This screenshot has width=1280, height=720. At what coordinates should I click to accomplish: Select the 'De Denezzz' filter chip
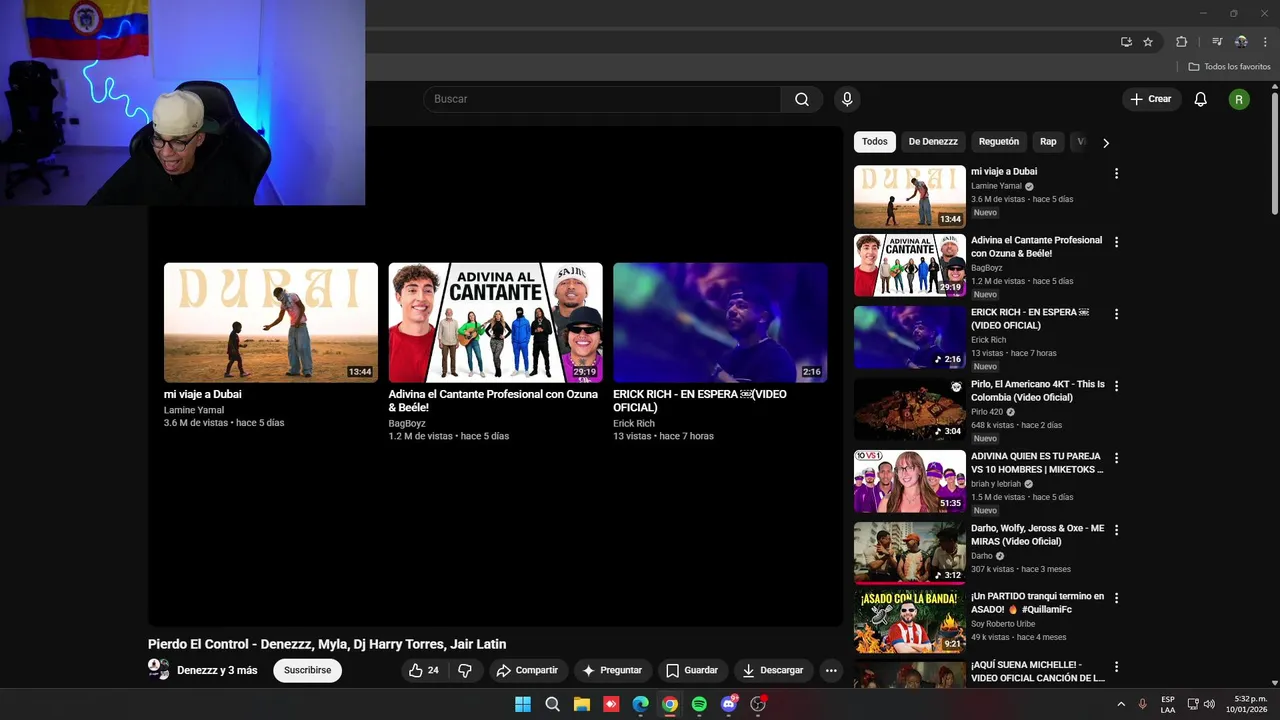(x=933, y=142)
